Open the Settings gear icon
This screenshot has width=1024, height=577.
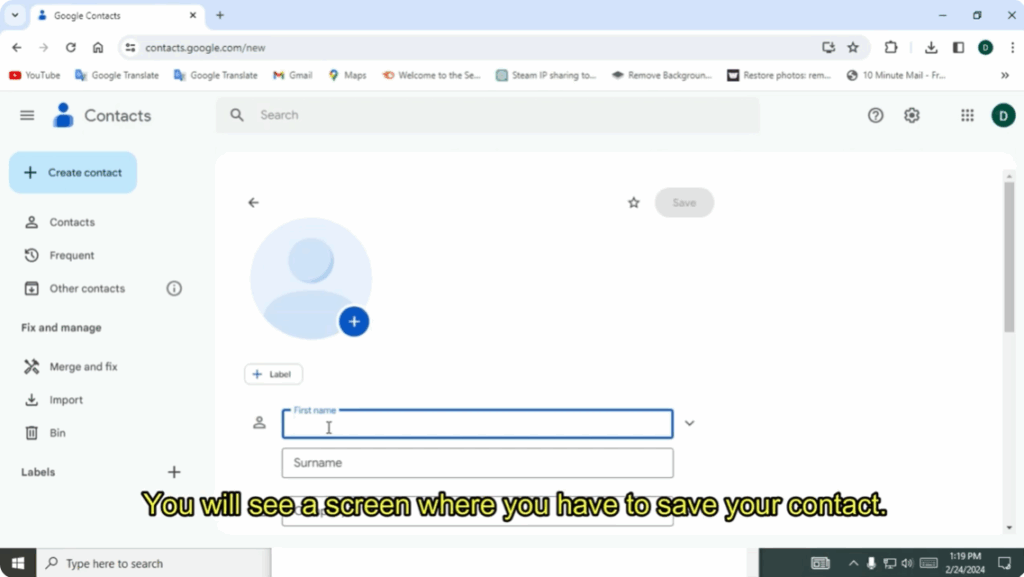[x=911, y=115]
